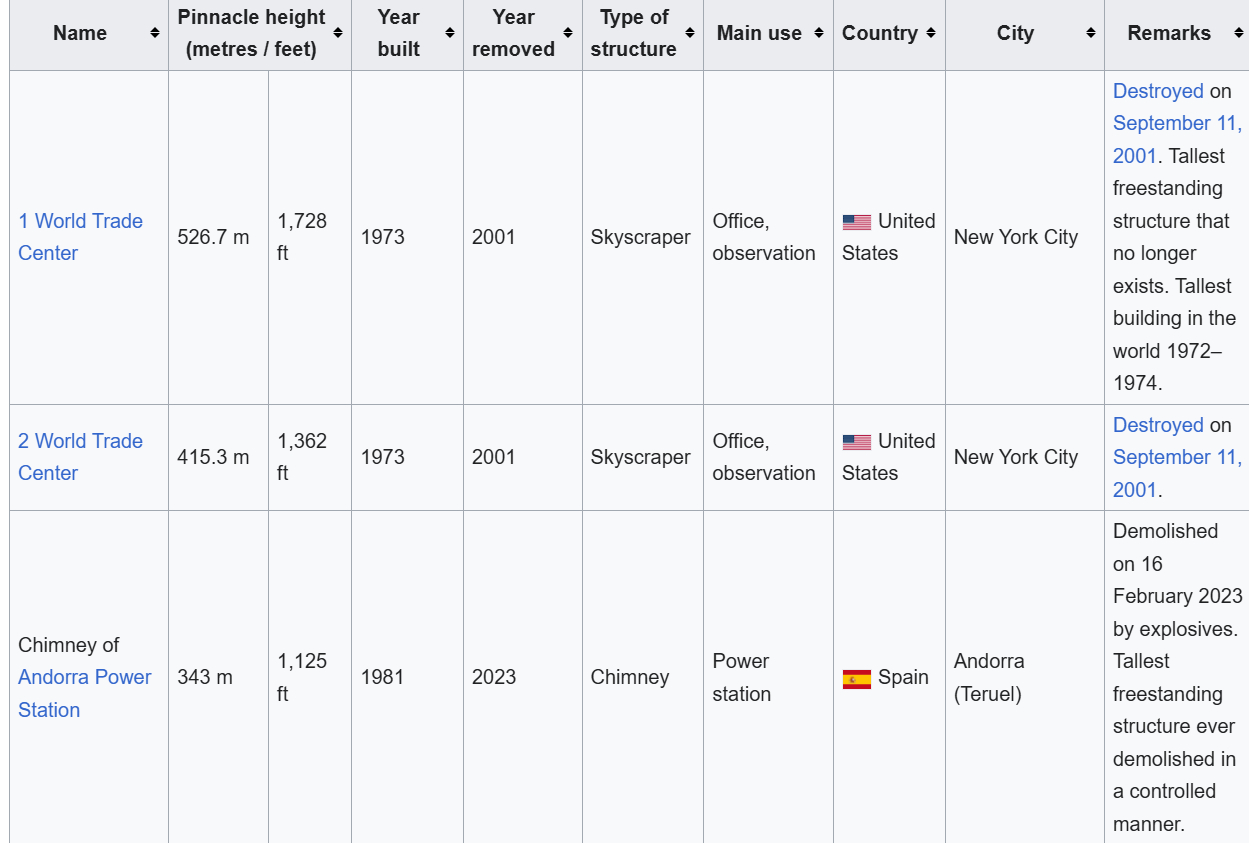Image resolution: width=1249 pixels, height=843 pixels.
Task: Sort by Type of structure arrows
Action: pyautogui.click(x=689, y=34)
